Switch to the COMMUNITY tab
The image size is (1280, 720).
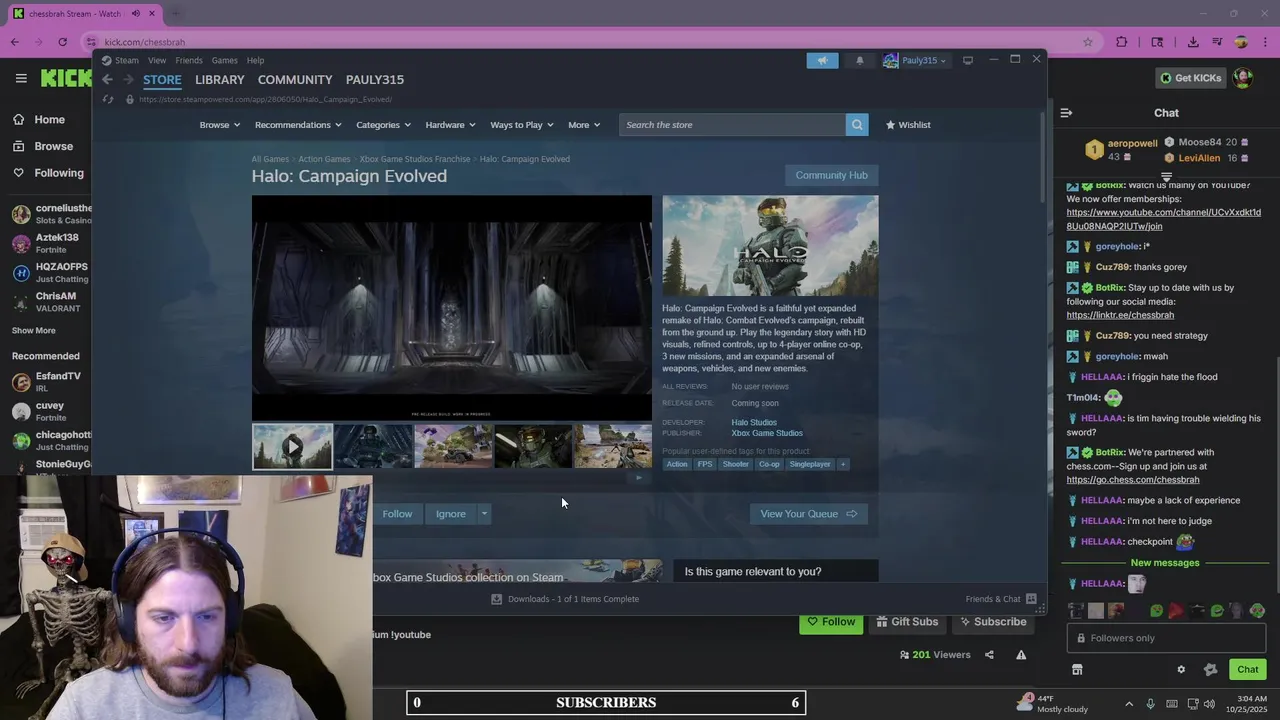[x=295, y=79]
